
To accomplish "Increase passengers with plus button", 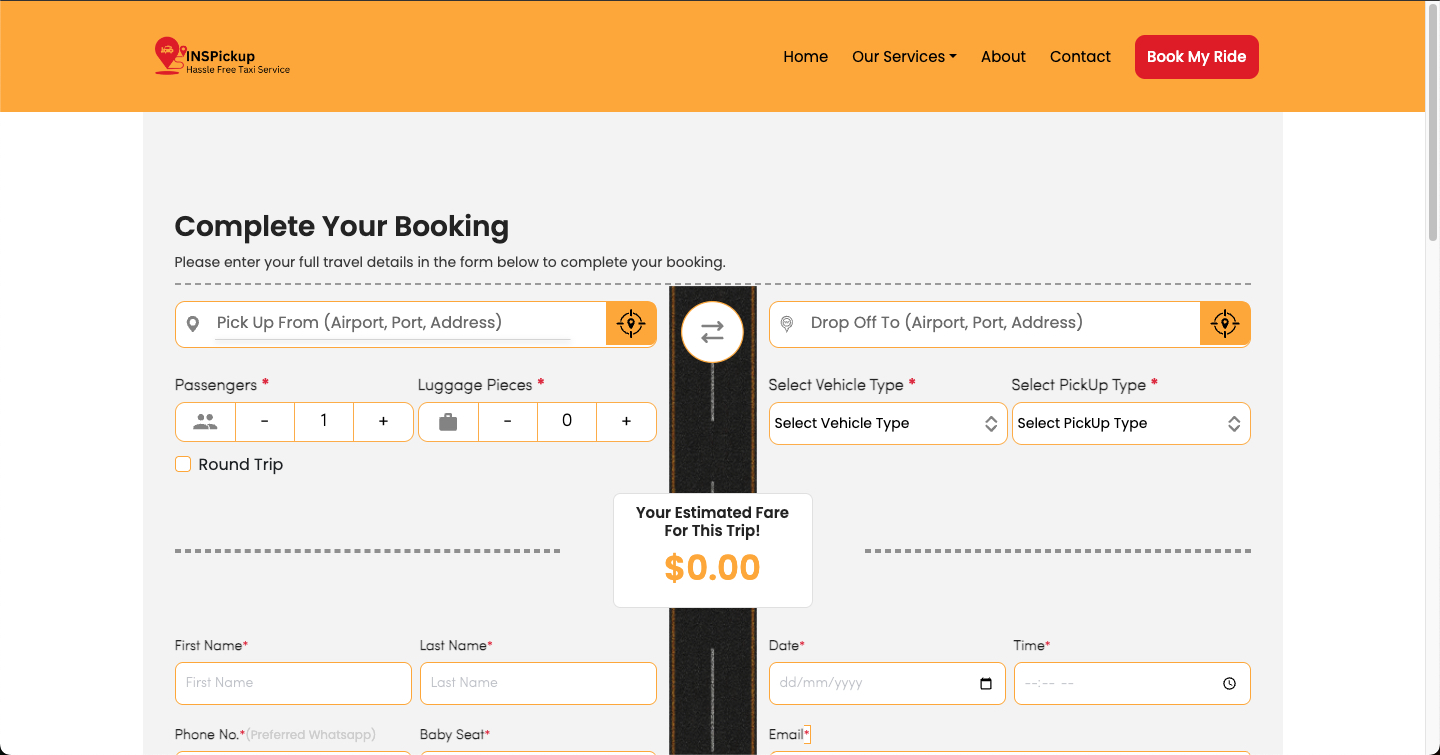I will coord(383,422).
